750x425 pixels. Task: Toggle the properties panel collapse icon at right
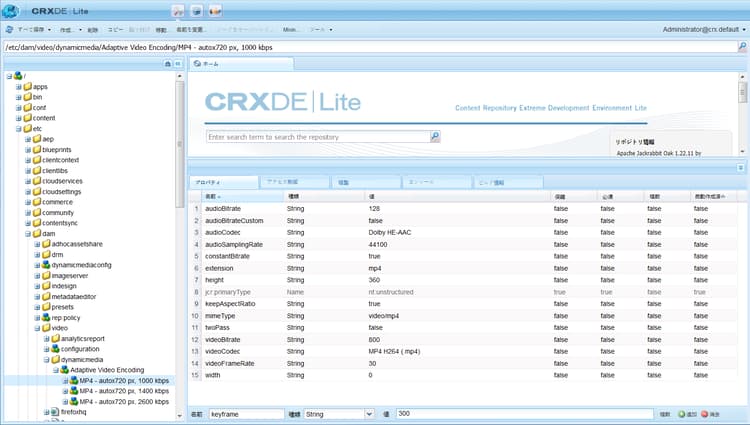pos(740,167)
